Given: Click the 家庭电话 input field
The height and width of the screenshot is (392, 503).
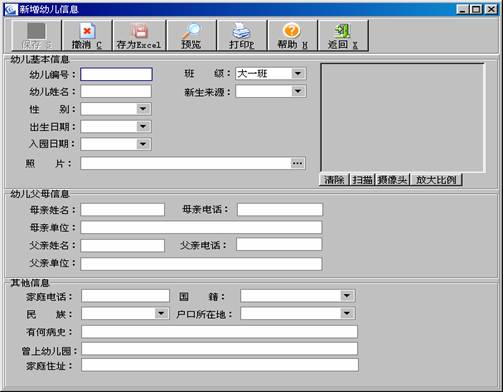Looking at the screenshot, I should click(126, 296).
